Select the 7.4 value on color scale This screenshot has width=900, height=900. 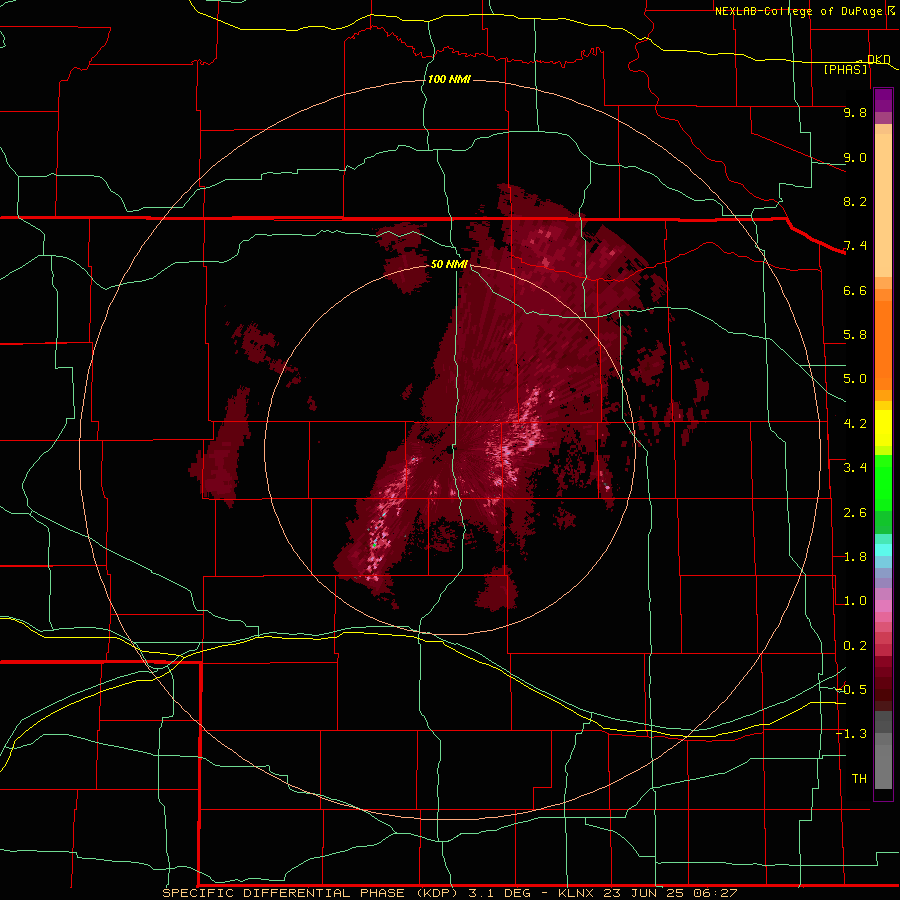855,246
